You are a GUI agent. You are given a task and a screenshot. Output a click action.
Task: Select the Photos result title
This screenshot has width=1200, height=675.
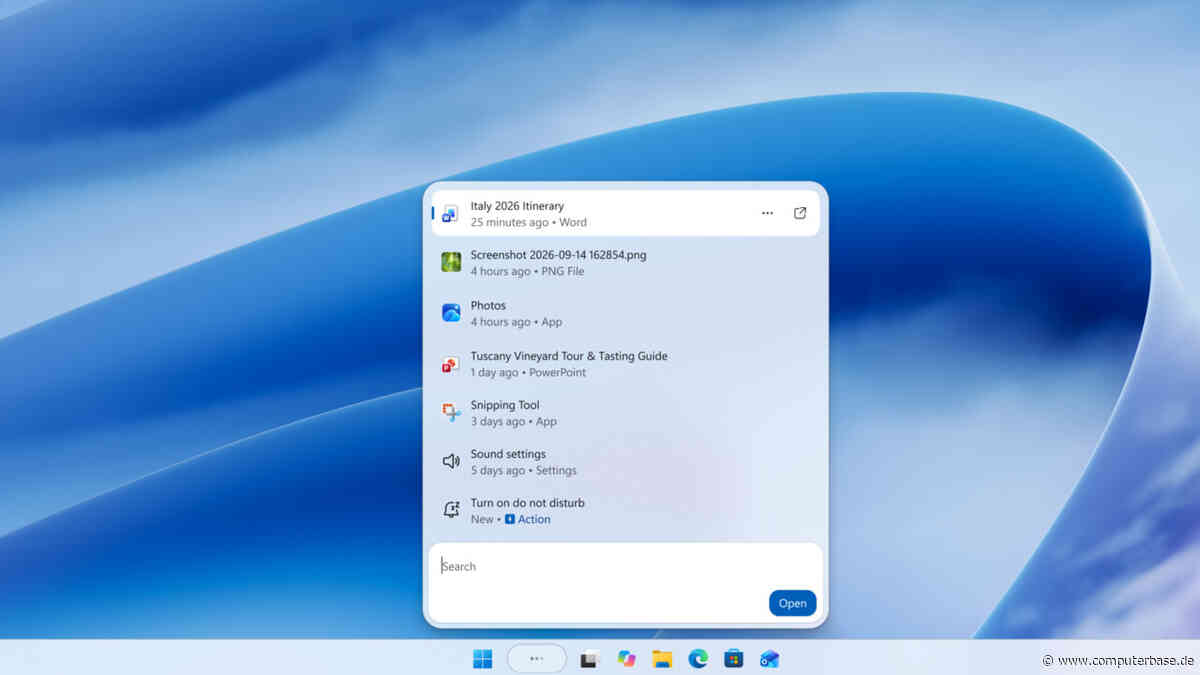(488, 305)
